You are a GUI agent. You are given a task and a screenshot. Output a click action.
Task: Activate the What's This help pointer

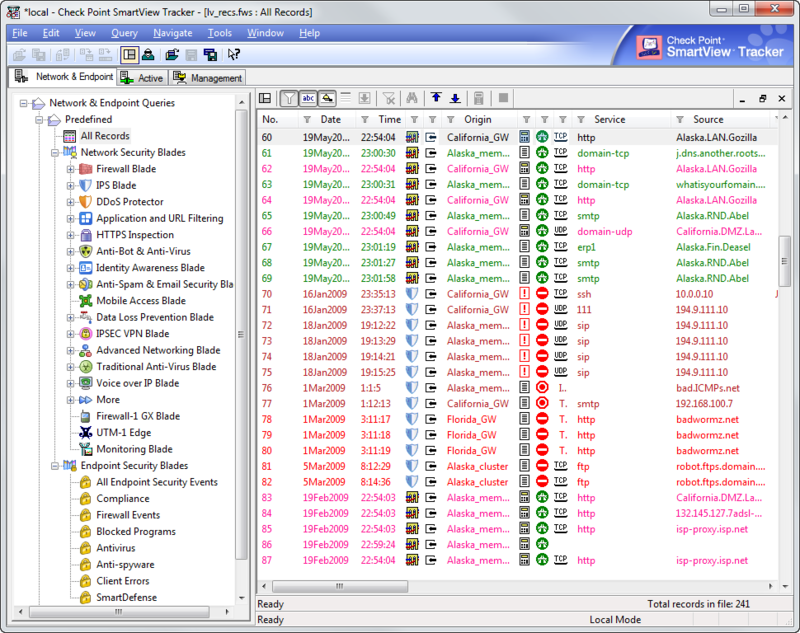point(234,55)
